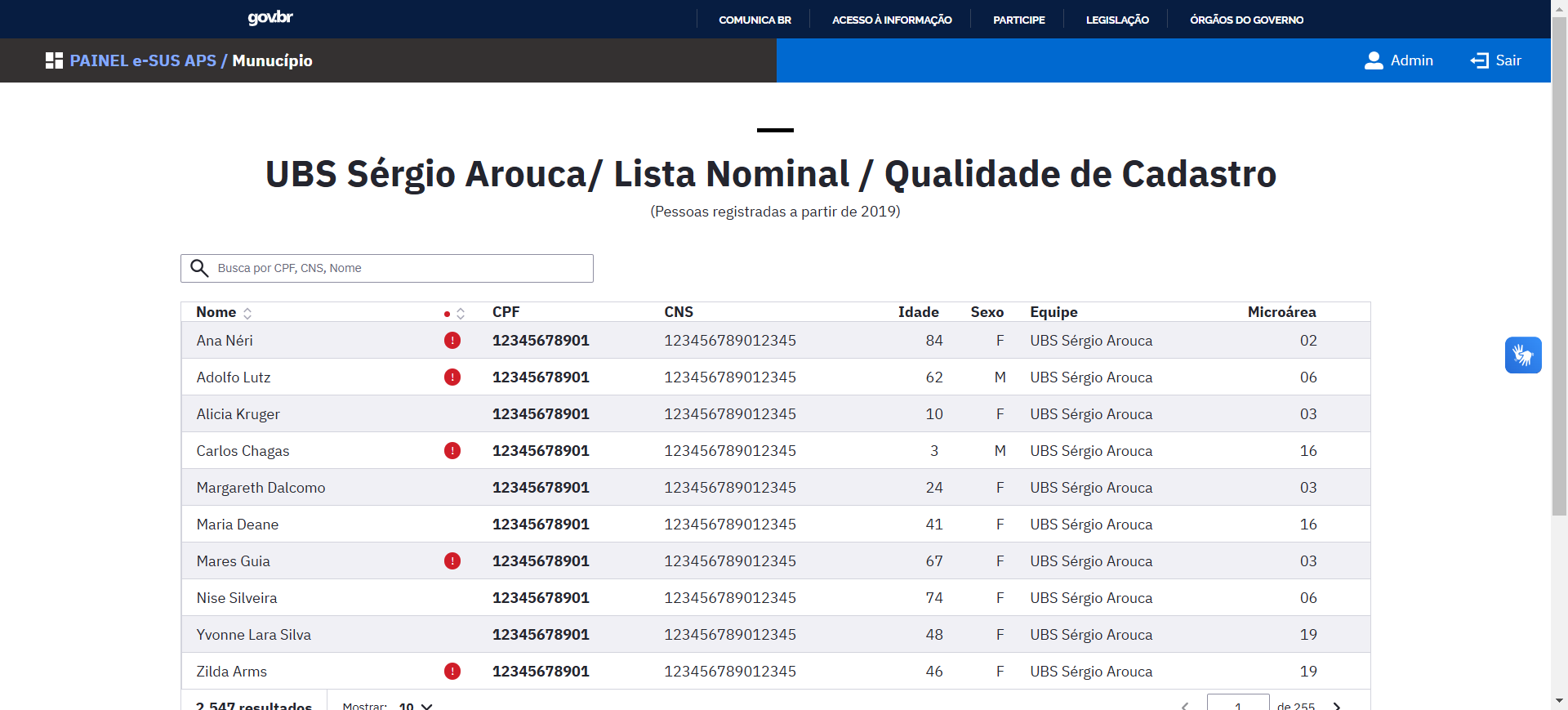Click the search magnifier icon
Image resolution: width=1568 pixels, height=710 pixels.
199,268
